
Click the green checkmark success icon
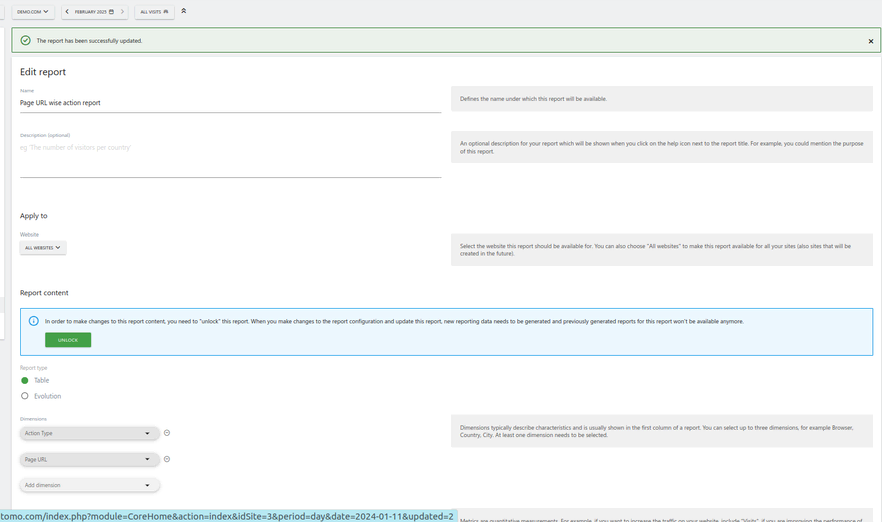25,41
